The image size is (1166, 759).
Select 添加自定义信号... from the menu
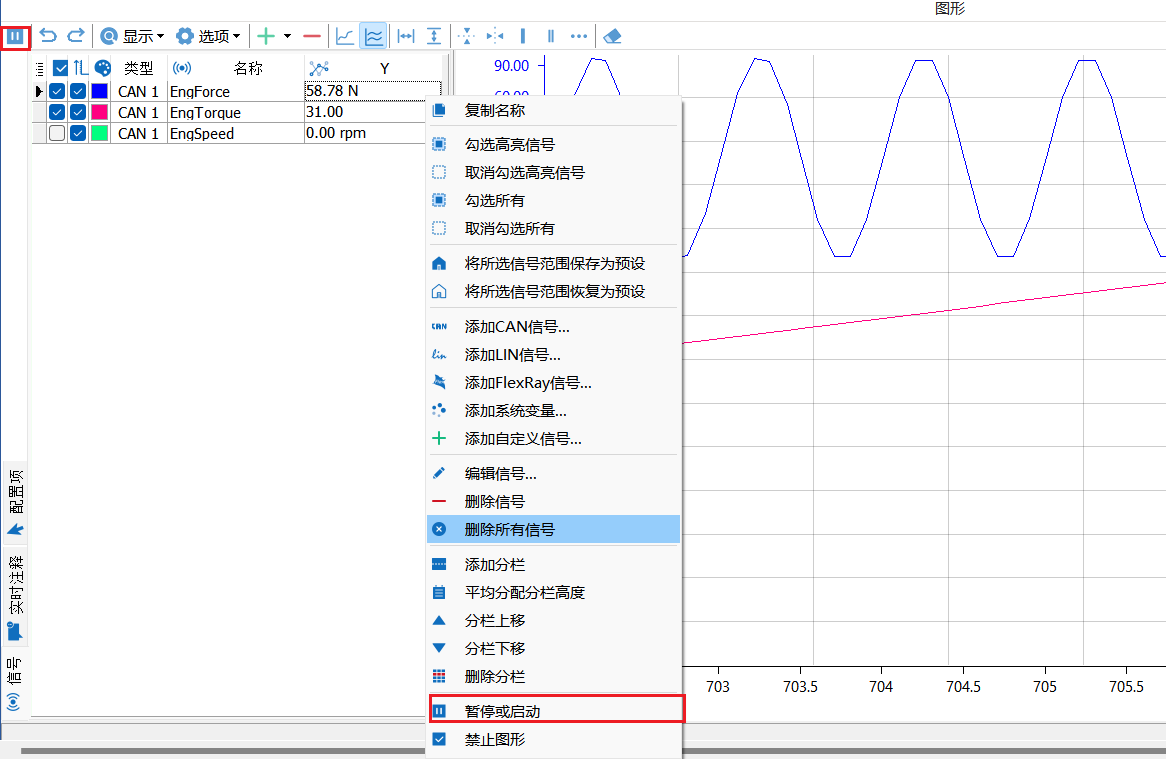[554, 439]
